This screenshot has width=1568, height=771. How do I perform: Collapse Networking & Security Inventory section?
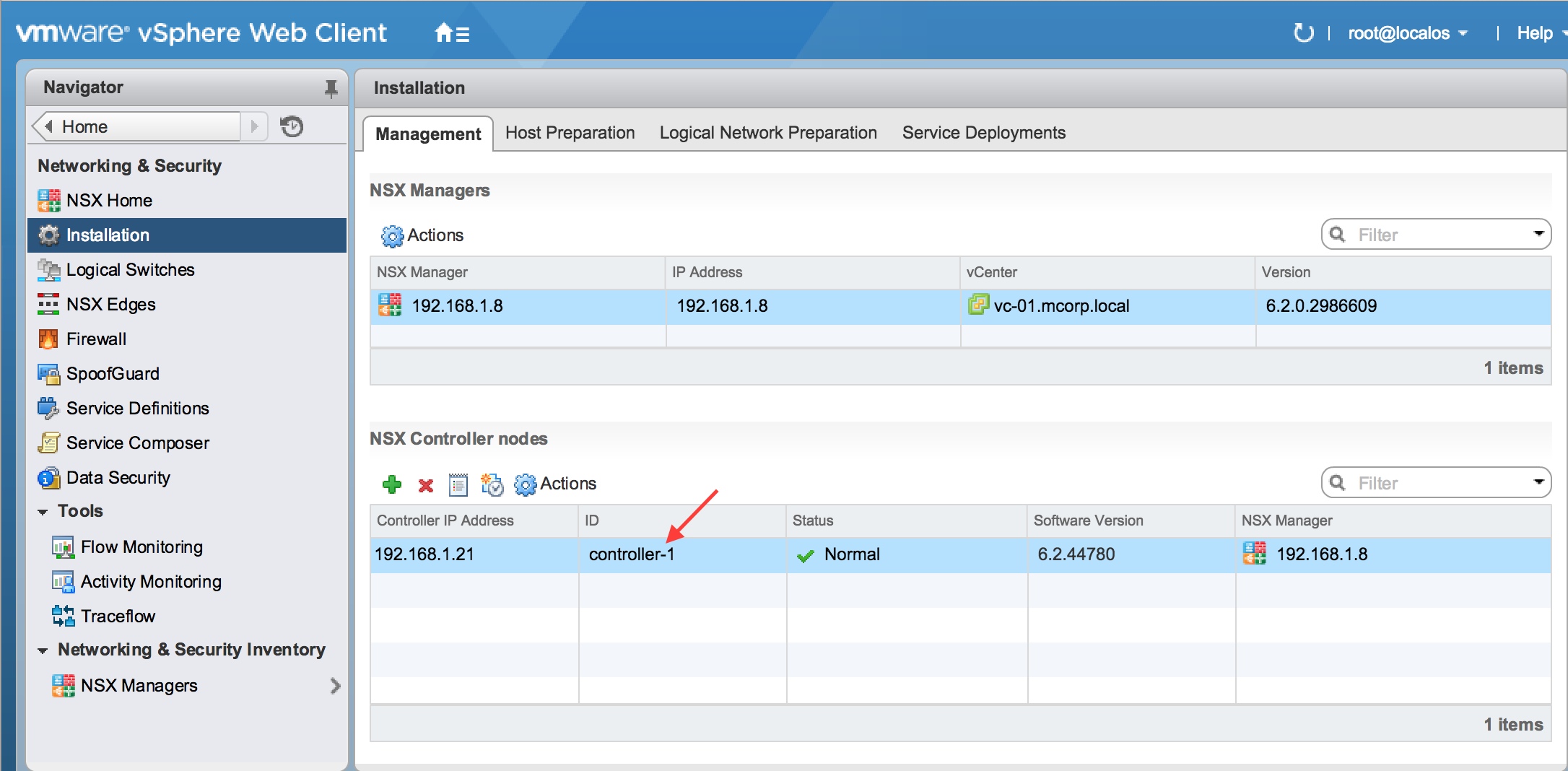click(43, 650)
